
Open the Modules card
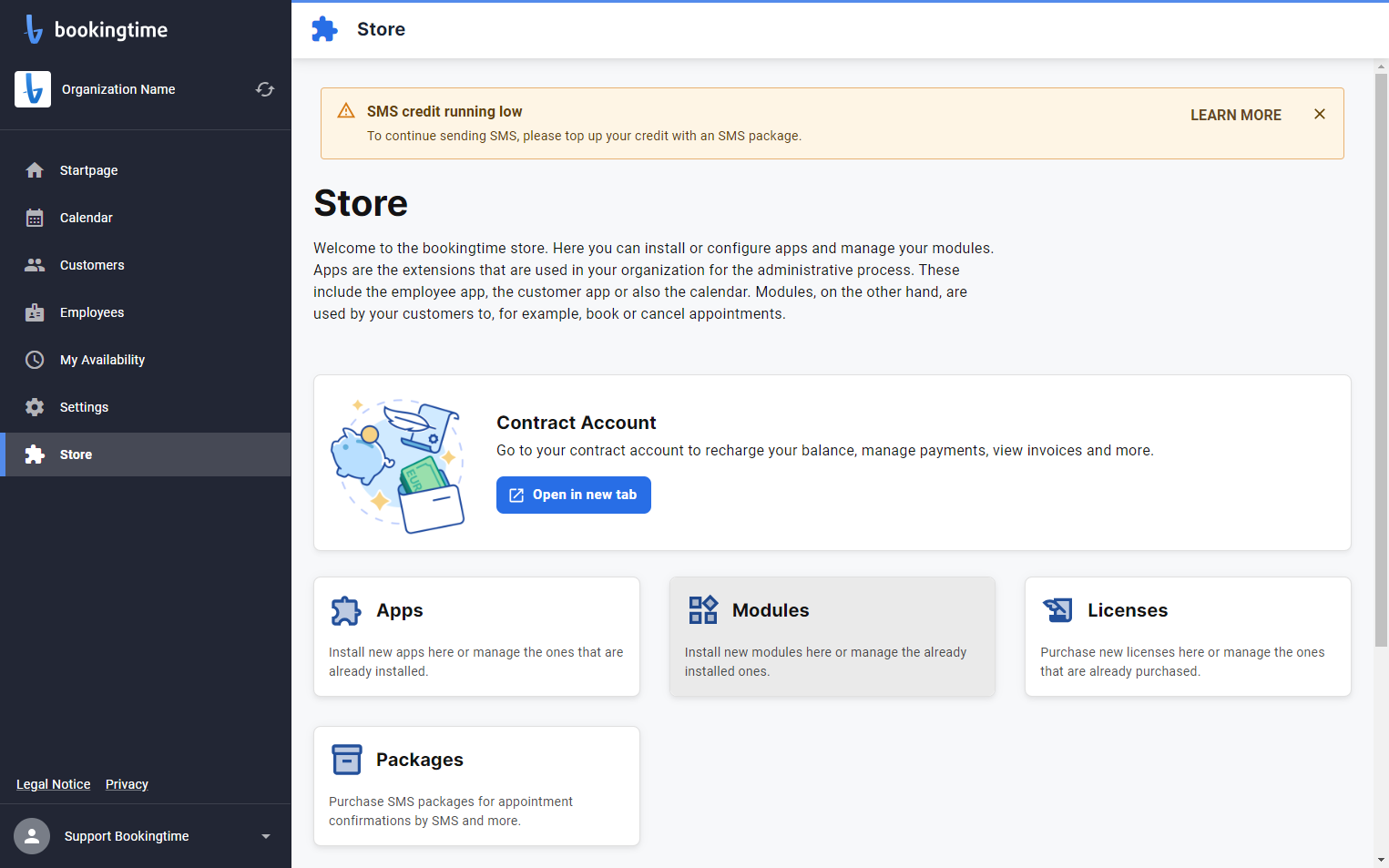click(x=832, y=637)
